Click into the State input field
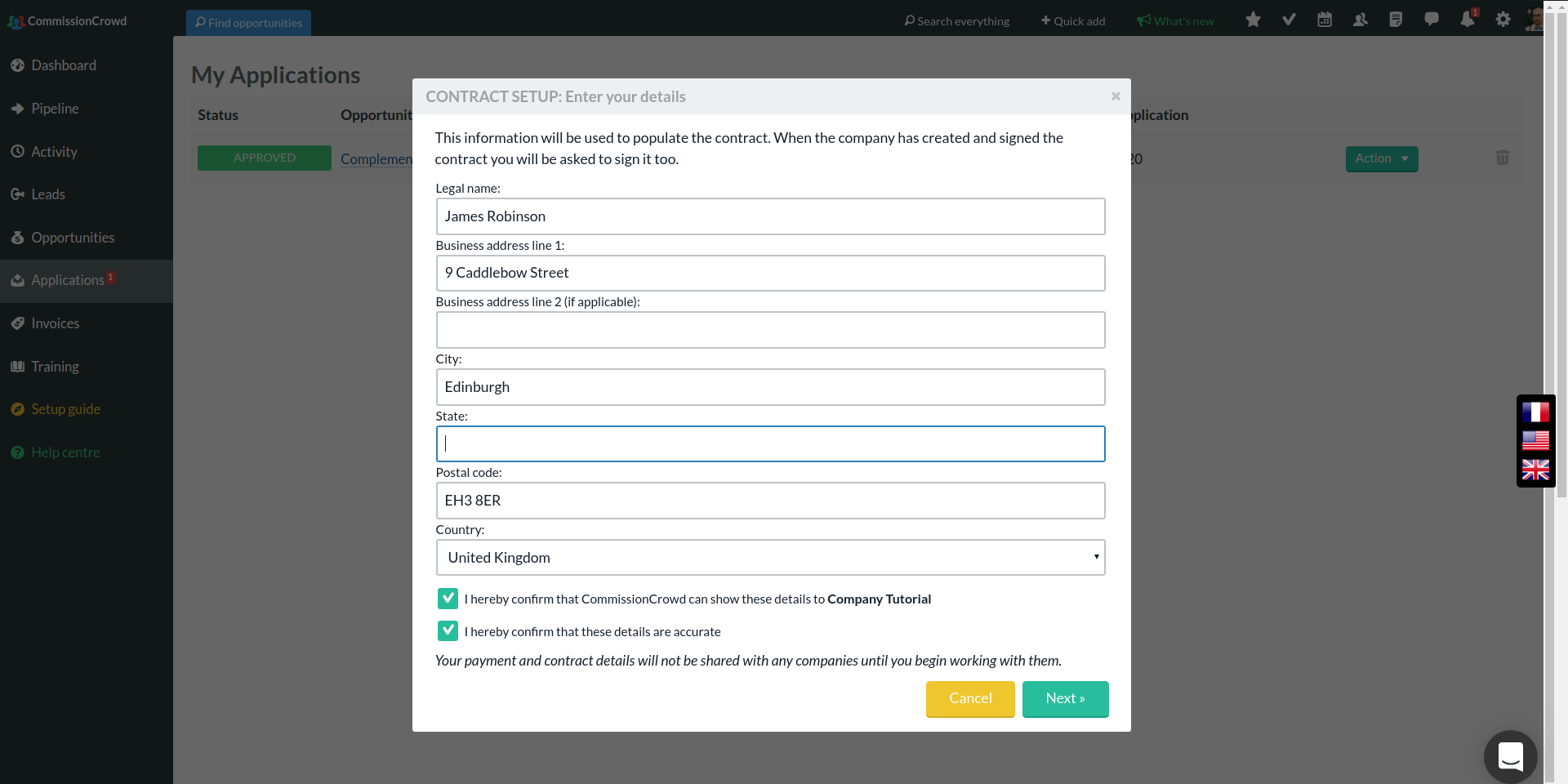 [770, 444]
